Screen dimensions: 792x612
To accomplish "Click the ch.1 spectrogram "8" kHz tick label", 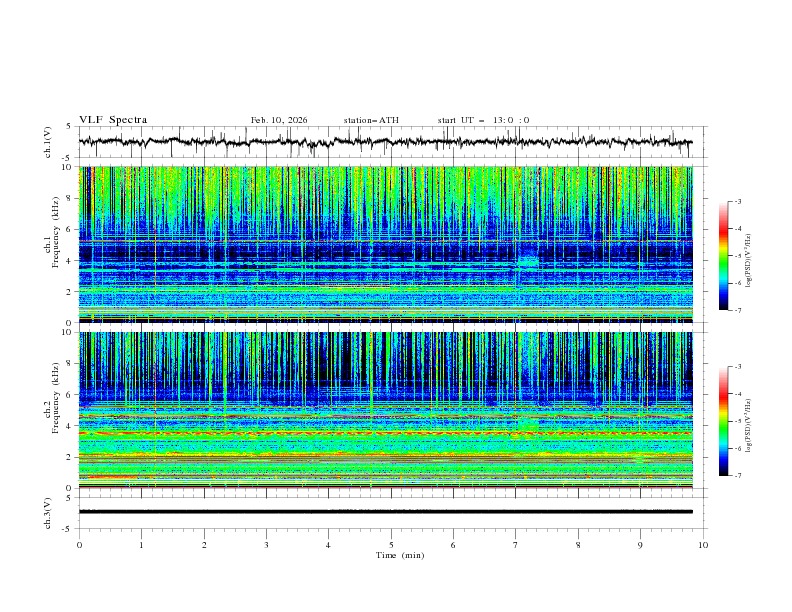I will coord(71,198).
